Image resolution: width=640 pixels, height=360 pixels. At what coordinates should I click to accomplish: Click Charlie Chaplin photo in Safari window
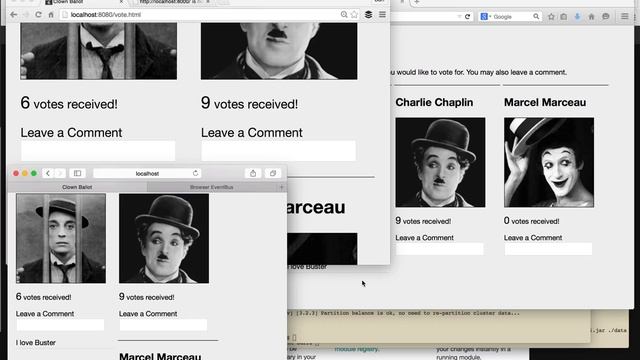click(x=164, y=238)
